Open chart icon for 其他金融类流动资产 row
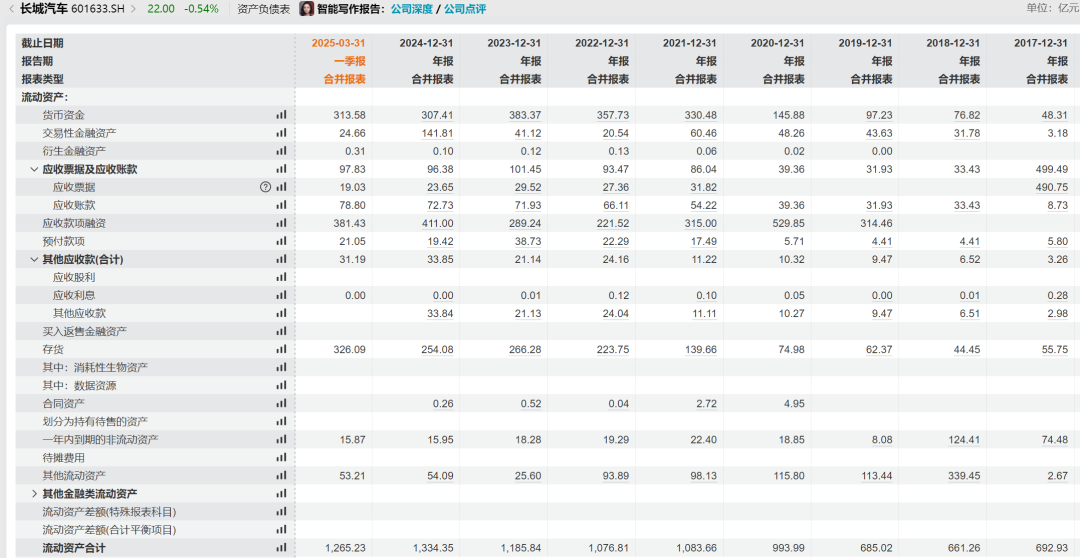 pyautogui.click(x=281, y=493)
